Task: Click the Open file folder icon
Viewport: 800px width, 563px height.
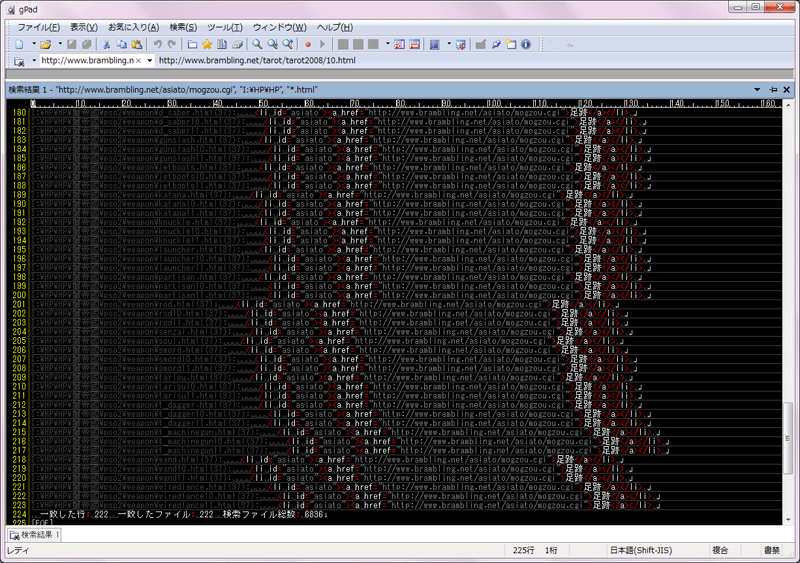Action: pyautogui.click(x=46, y=44)
